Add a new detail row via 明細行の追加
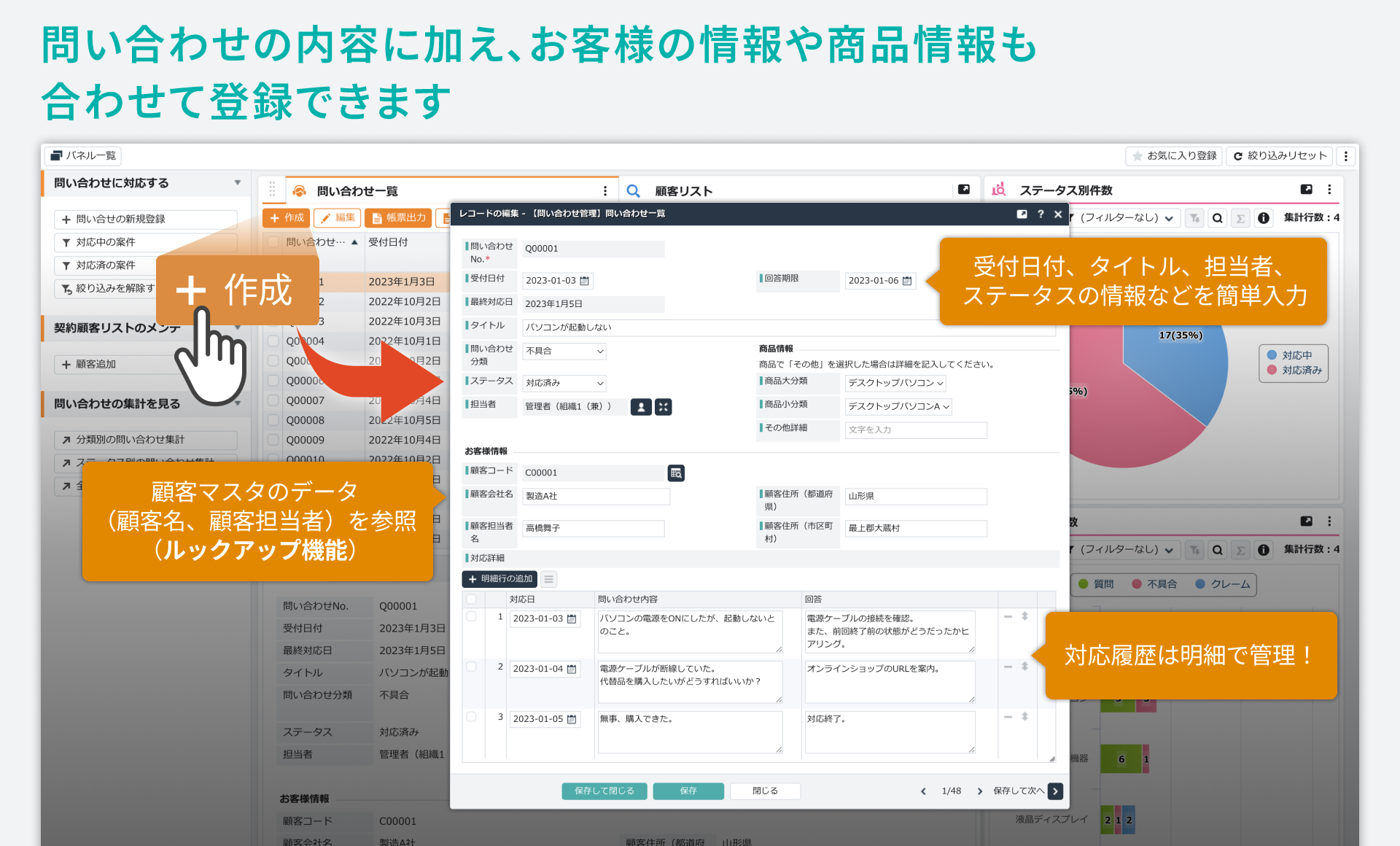The width and height of the screenshot is (1400, 846). pyautogui.click(x=499, y=578)
